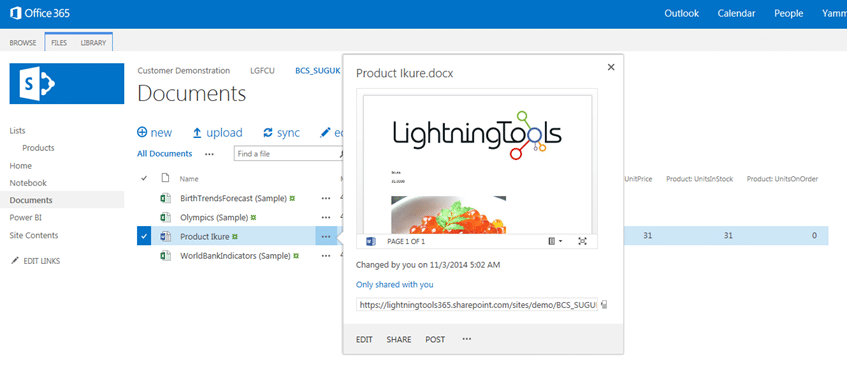Click the document URL field in callout
Image resolution: width=847 pixels, height=373 pixels.
coord(477,305)
